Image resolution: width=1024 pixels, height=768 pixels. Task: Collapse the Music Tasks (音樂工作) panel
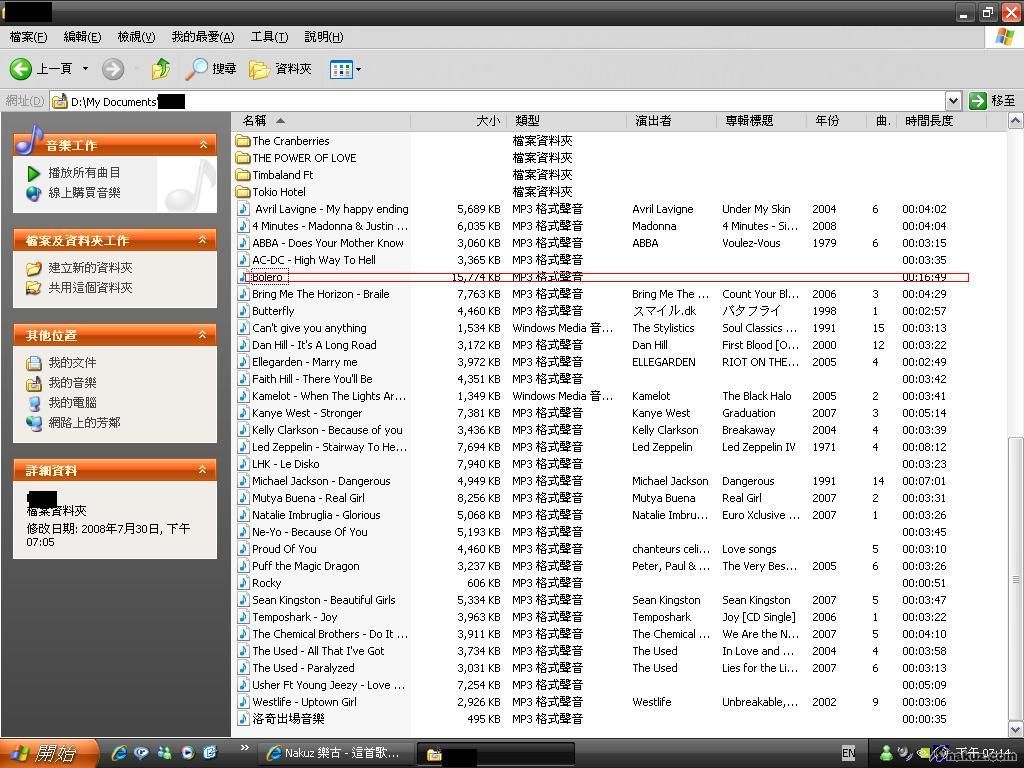pyautogui.click(x=203, y=145)
